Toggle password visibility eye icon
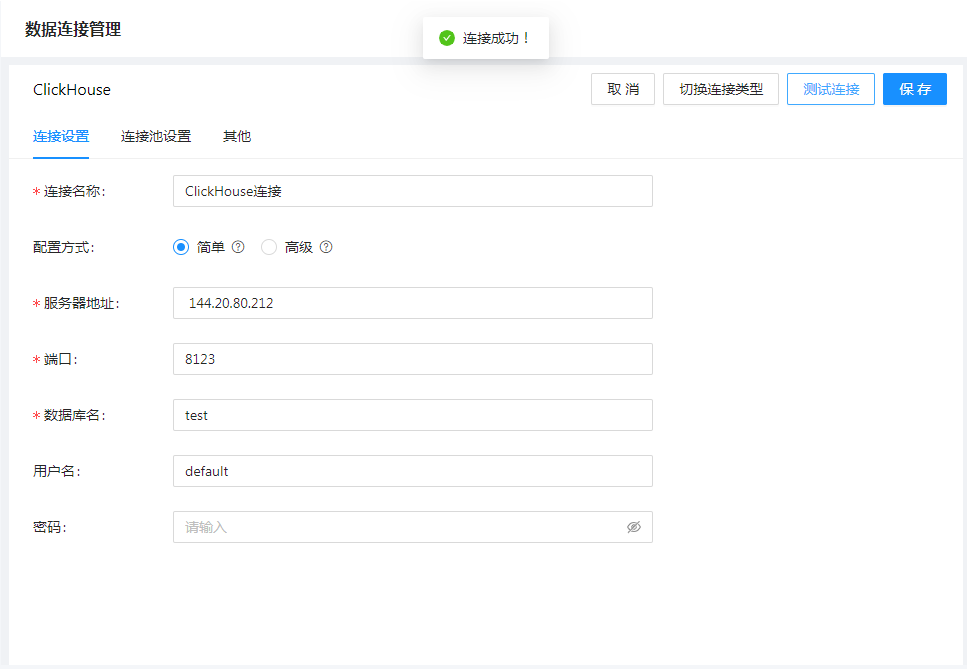The width and height of the screenshot is (967, 669). tap(633, 527)
